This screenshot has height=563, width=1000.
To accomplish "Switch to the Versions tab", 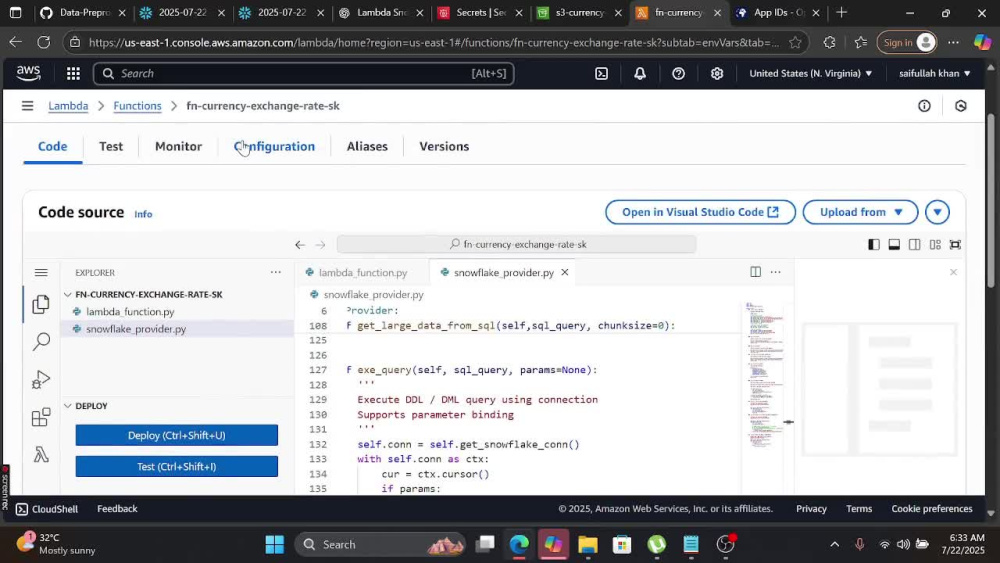I will coord(444,147).
